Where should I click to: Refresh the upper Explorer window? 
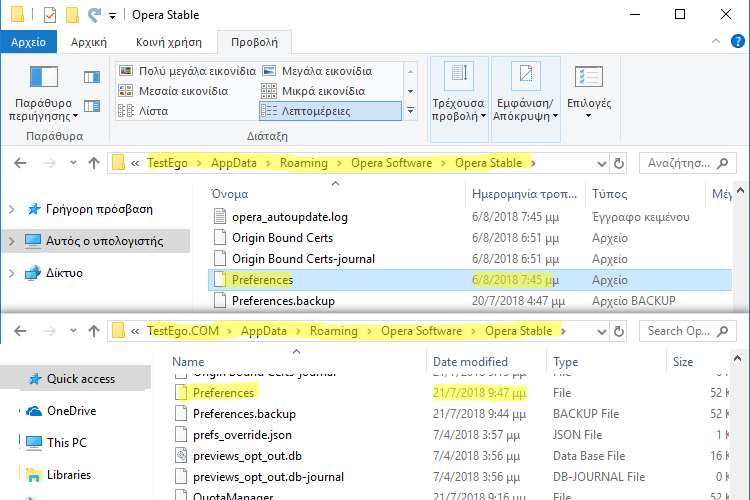[x=619, y=164]
